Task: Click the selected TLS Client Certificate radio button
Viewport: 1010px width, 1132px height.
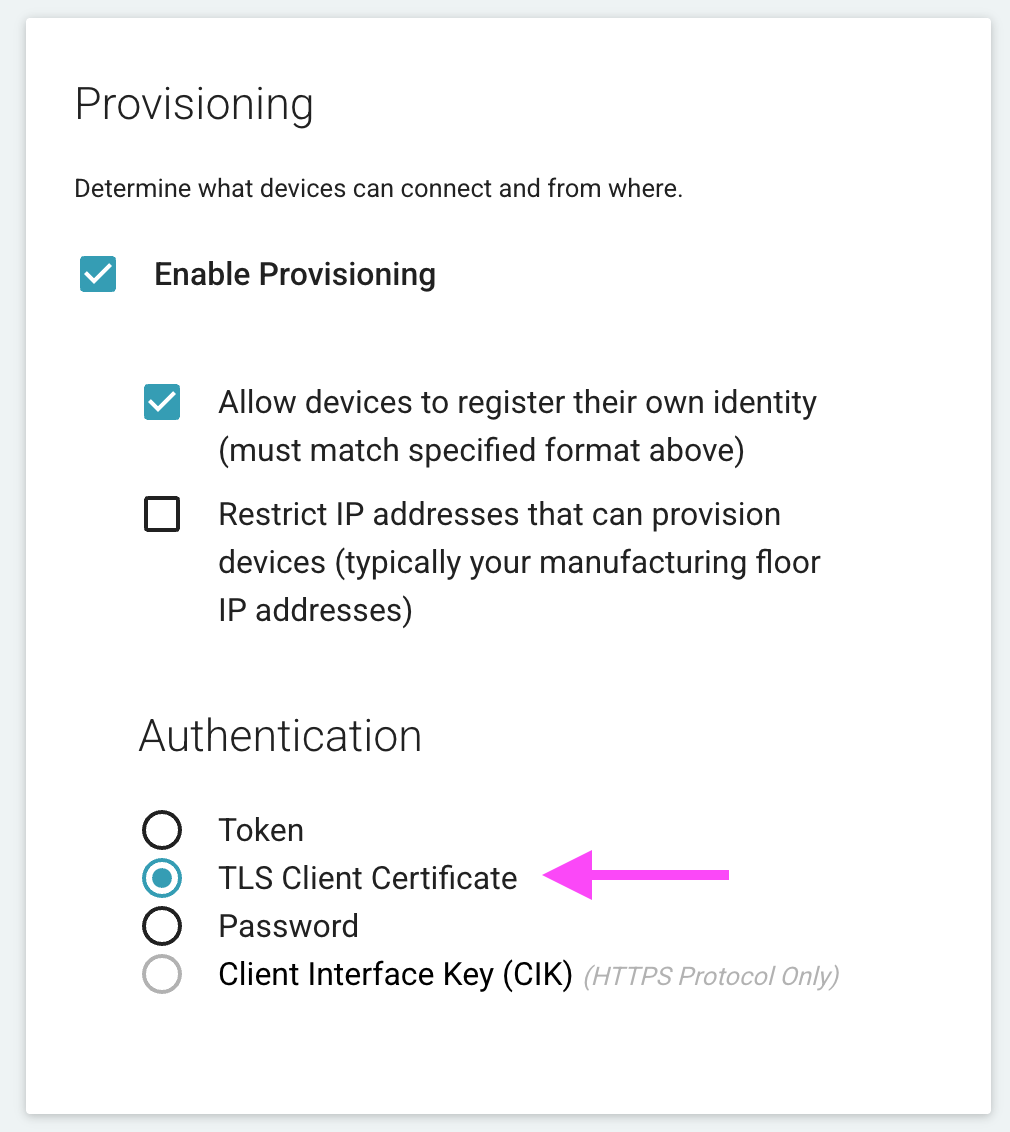Action: coord(162,878)
